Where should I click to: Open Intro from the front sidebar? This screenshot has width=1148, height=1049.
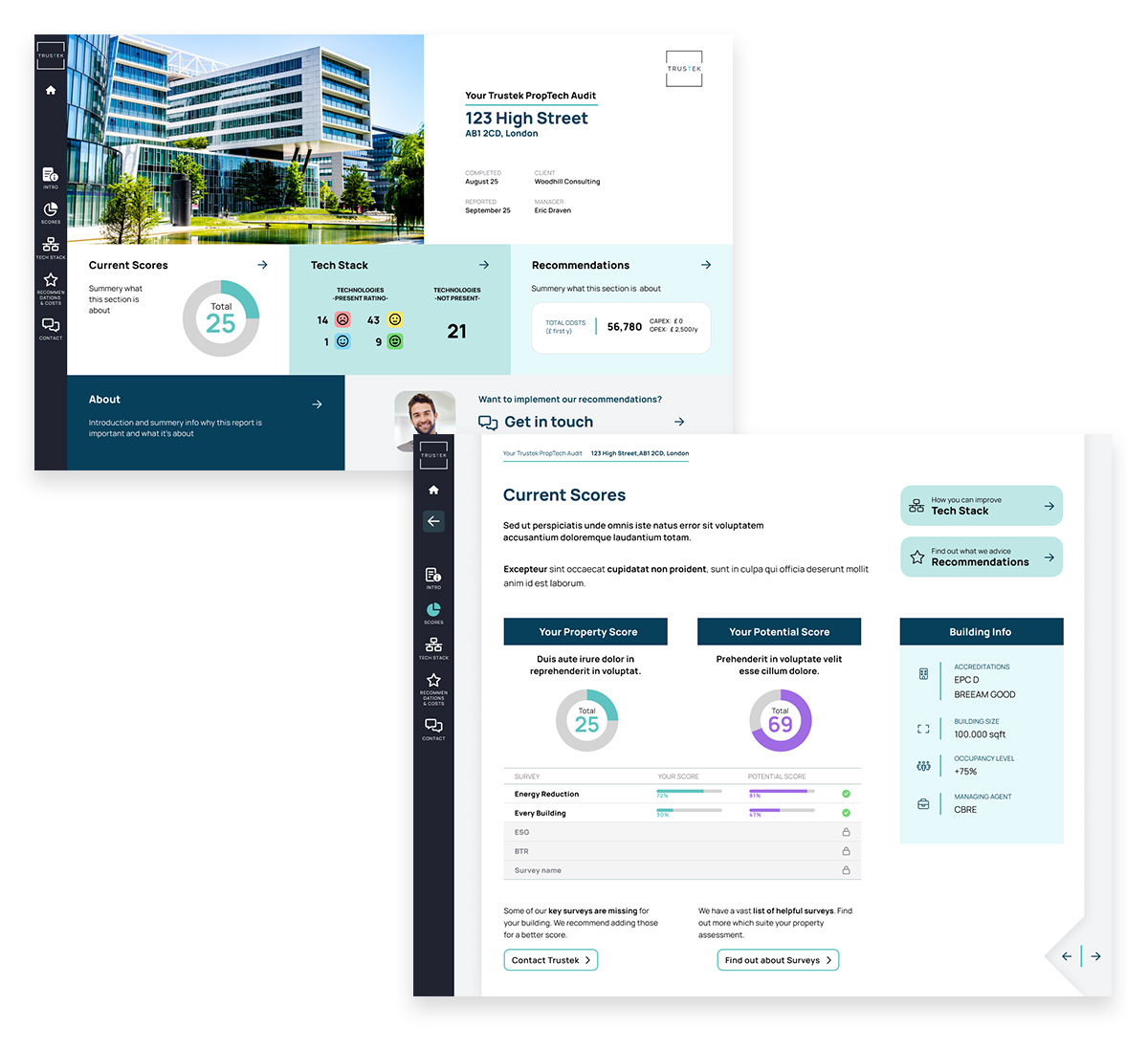(433, 577)
